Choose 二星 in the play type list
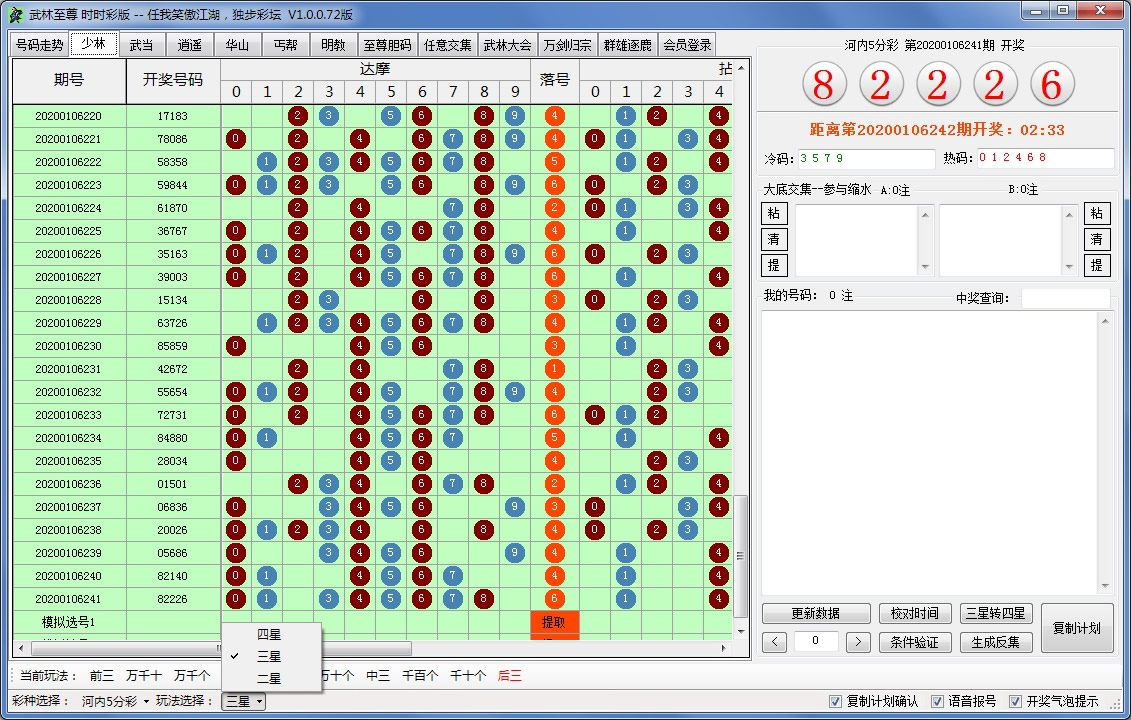Screen dimensions: 1131x720 [269, 678]
